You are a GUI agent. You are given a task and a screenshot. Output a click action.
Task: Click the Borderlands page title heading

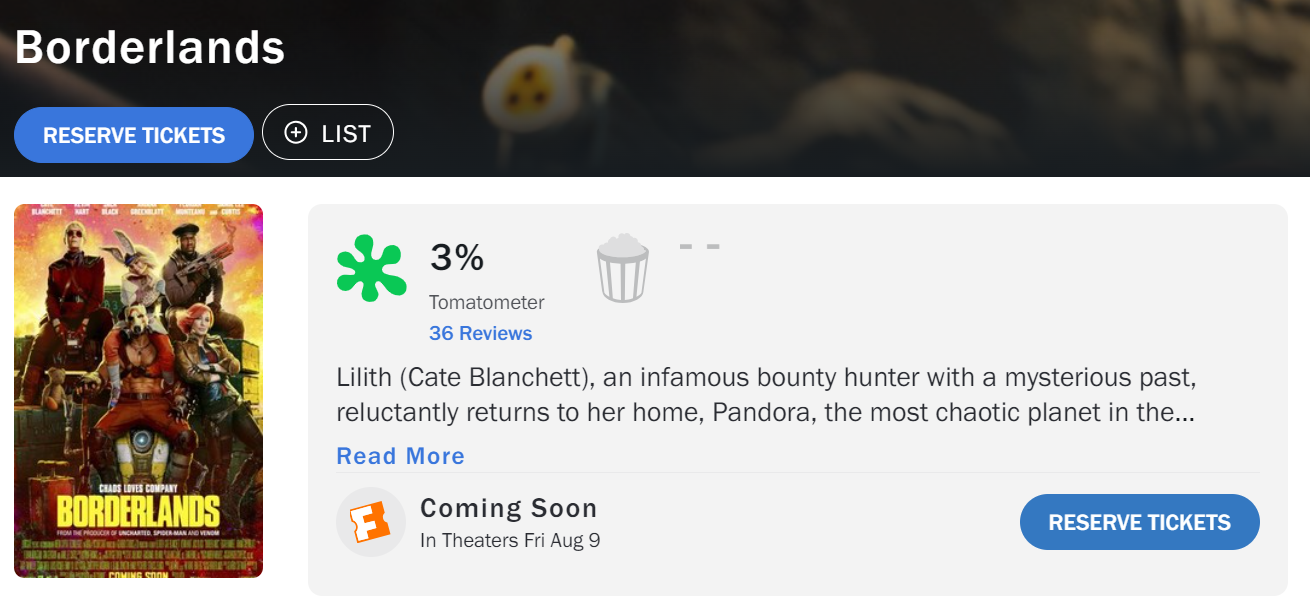pos(150,47)
